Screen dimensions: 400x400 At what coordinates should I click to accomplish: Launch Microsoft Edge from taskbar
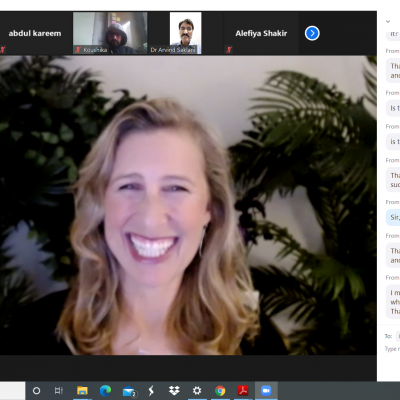105,390
